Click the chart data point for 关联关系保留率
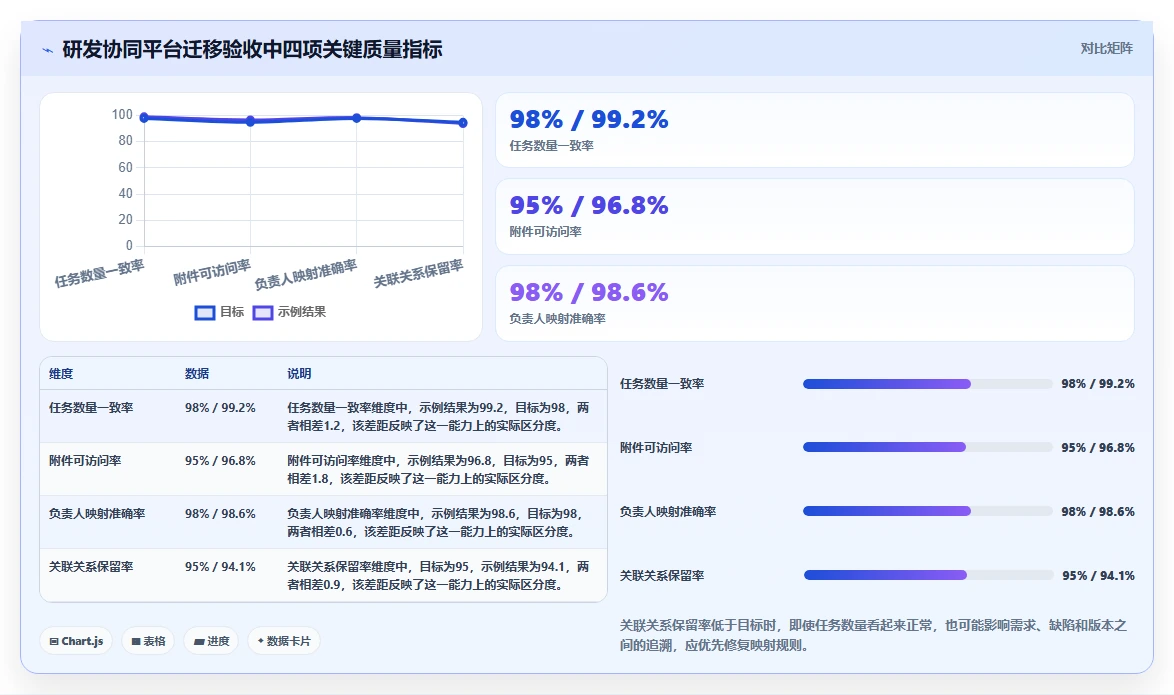Viewport: 1174px width, 695px height. coord(463,122)
